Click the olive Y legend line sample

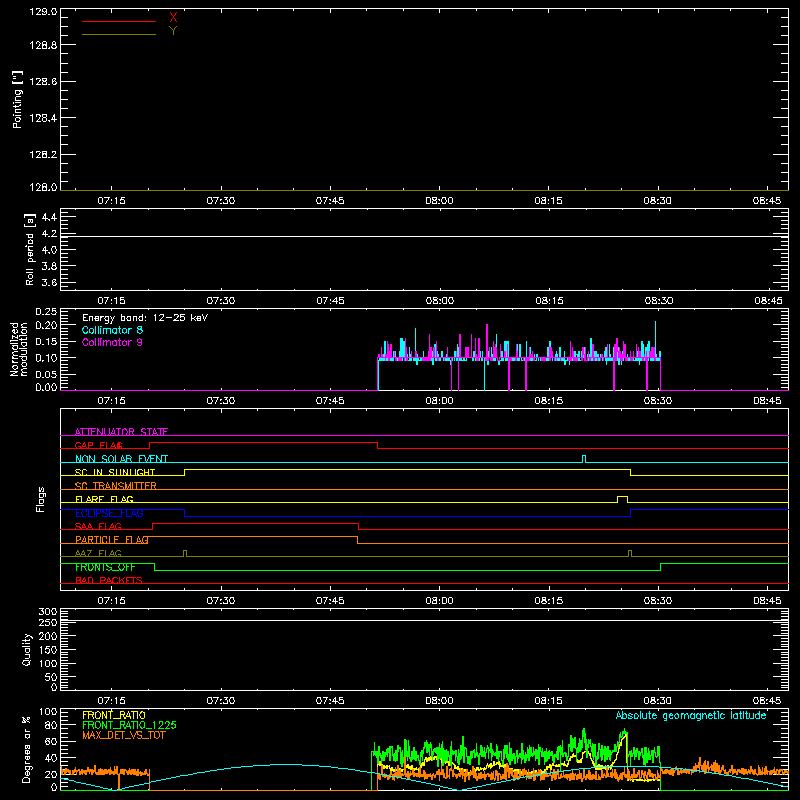(x=119, y=34)
